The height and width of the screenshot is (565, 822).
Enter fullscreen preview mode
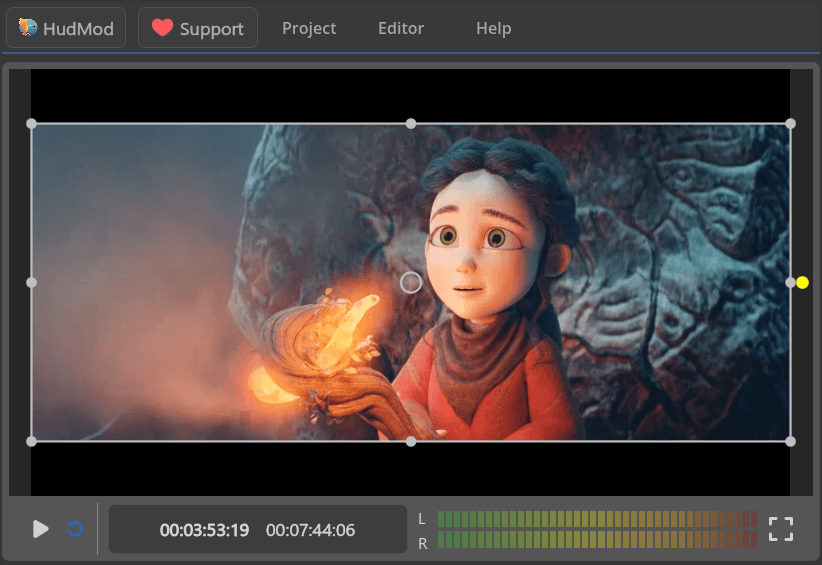click(781, 529)
